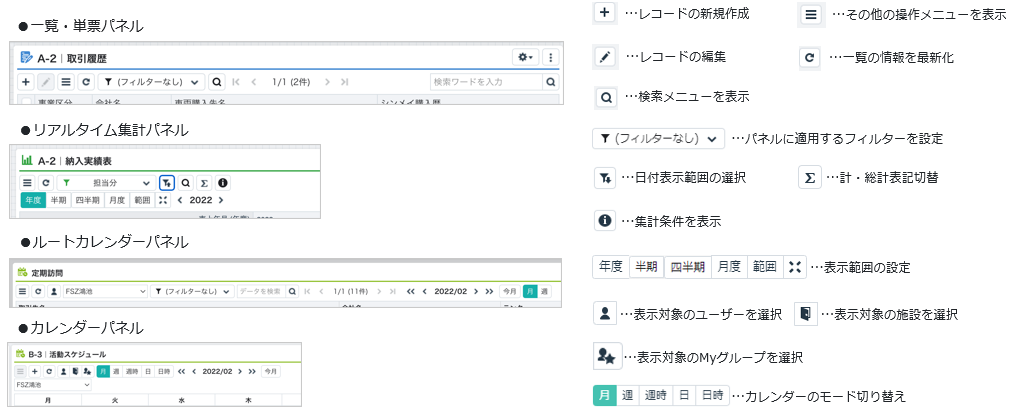Select 日時 mode tab in 活動スケジュール panel
Viewport: 1021px width, 418px height.
point(163,371)
